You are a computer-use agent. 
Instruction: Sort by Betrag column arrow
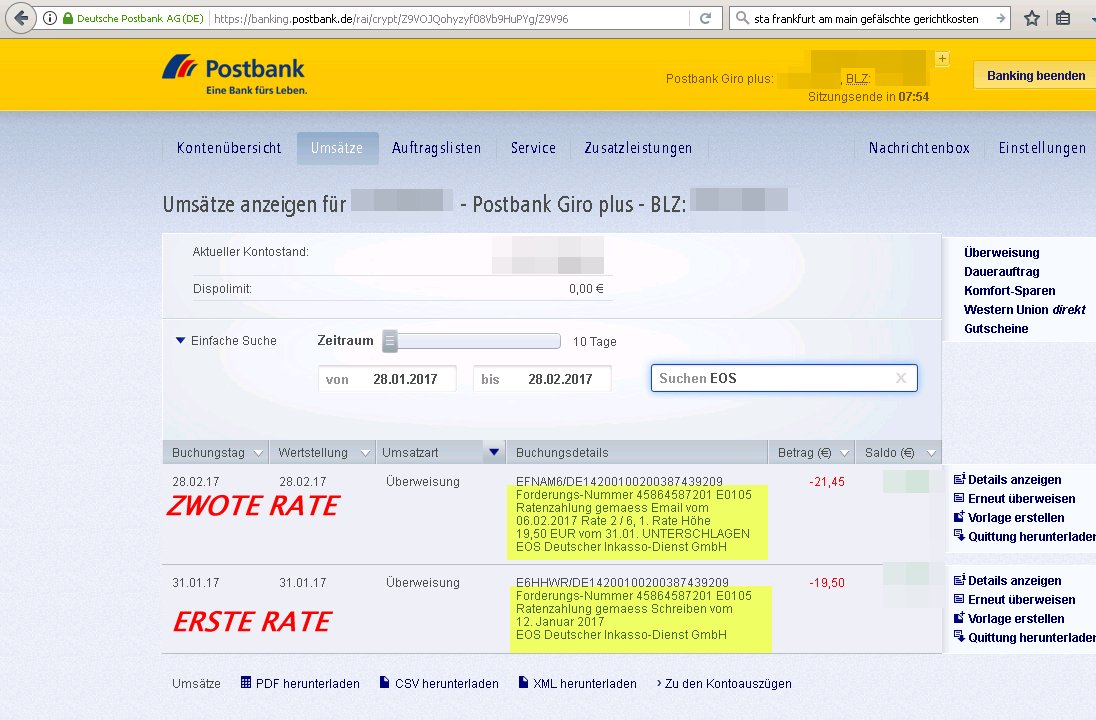coord(844,453)
